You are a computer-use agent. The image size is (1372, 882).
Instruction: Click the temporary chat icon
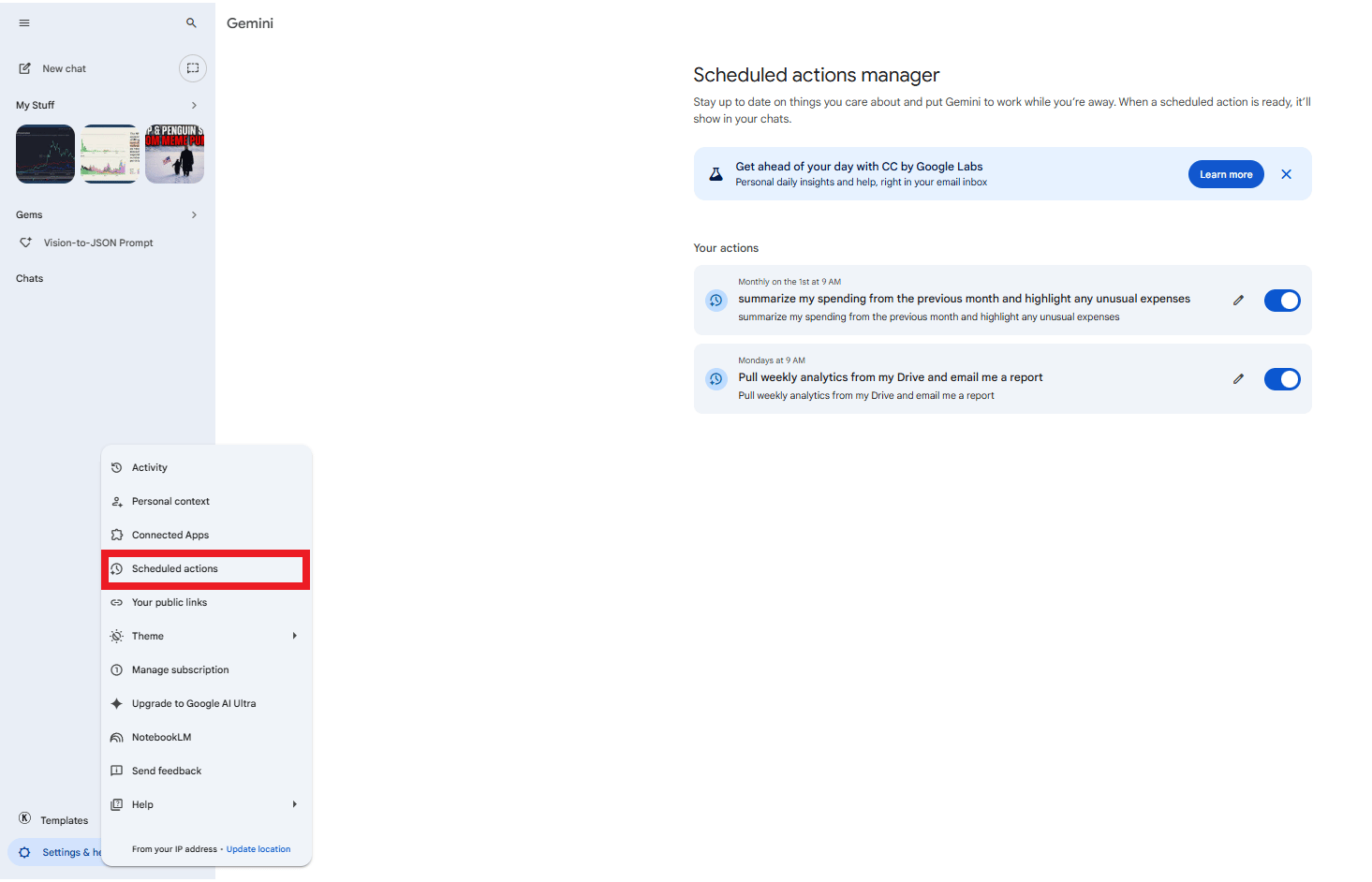pyautogui.click(x=193, y=68)
